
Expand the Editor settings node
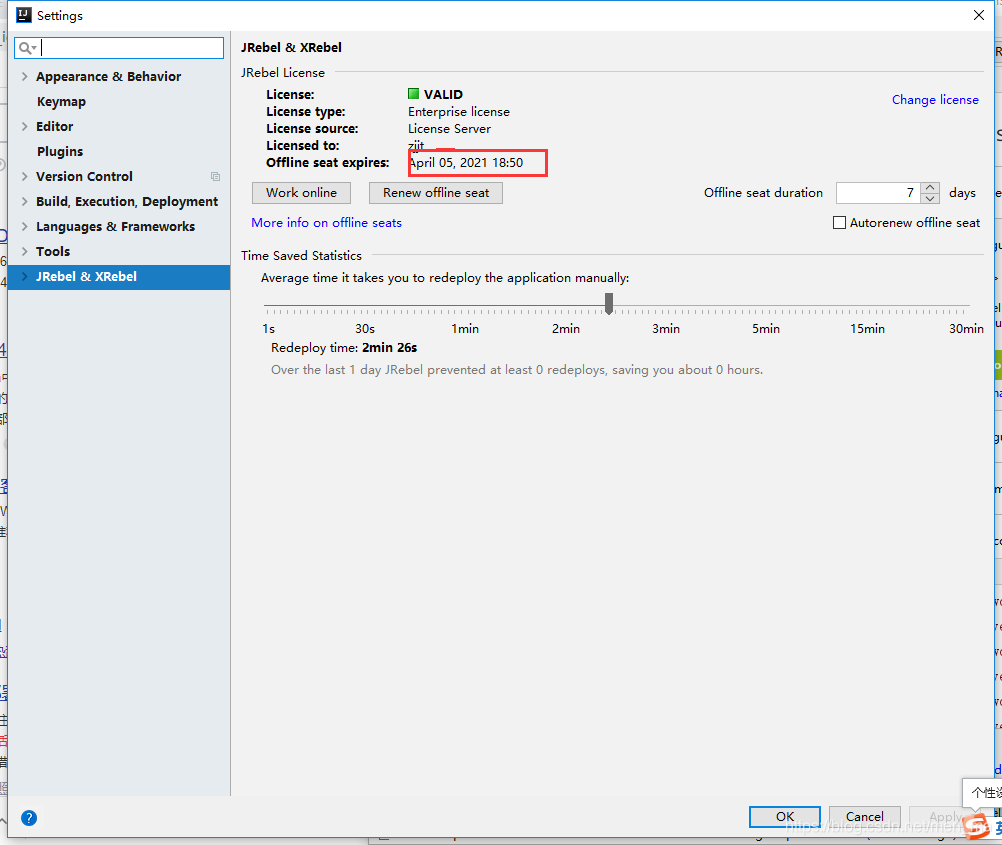[24, 127]
